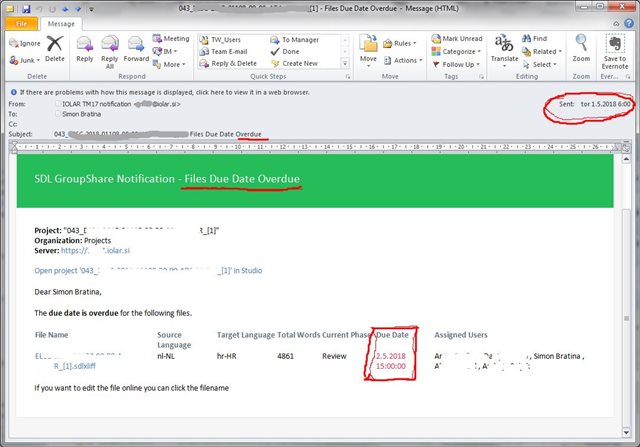
Task: Open the Categorize dropdown
Action: coord(456,51)
